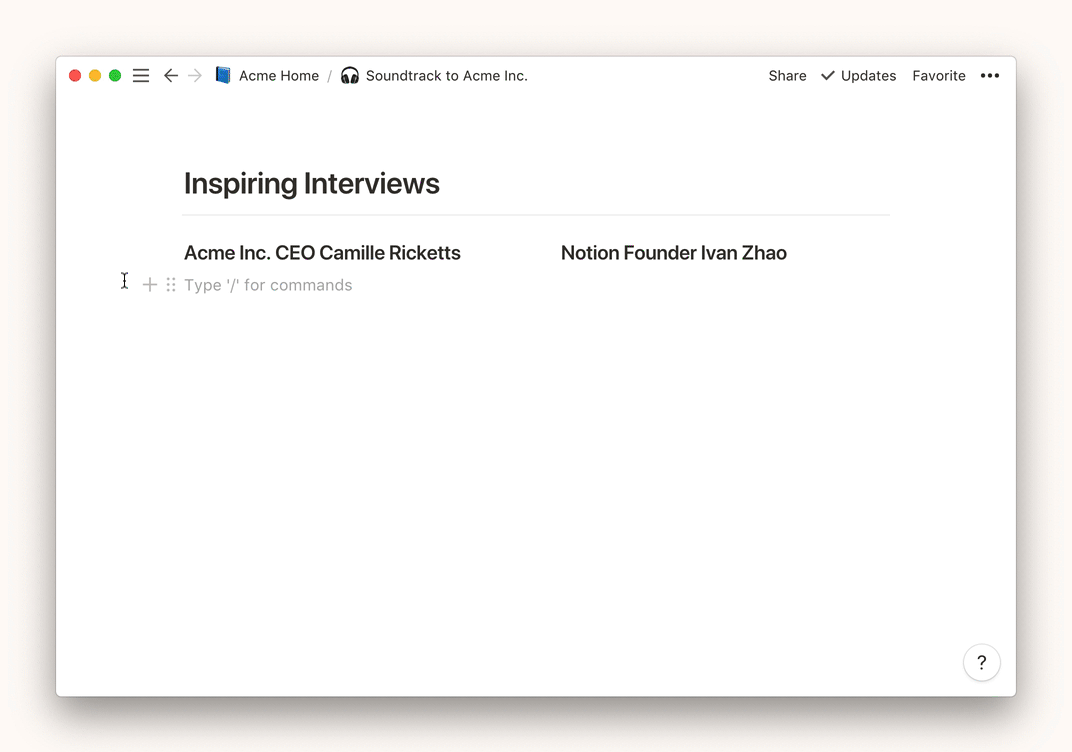
Task: Select Soundtrack to Acme Inc. breadcrumb
Action: click(446, 76)
